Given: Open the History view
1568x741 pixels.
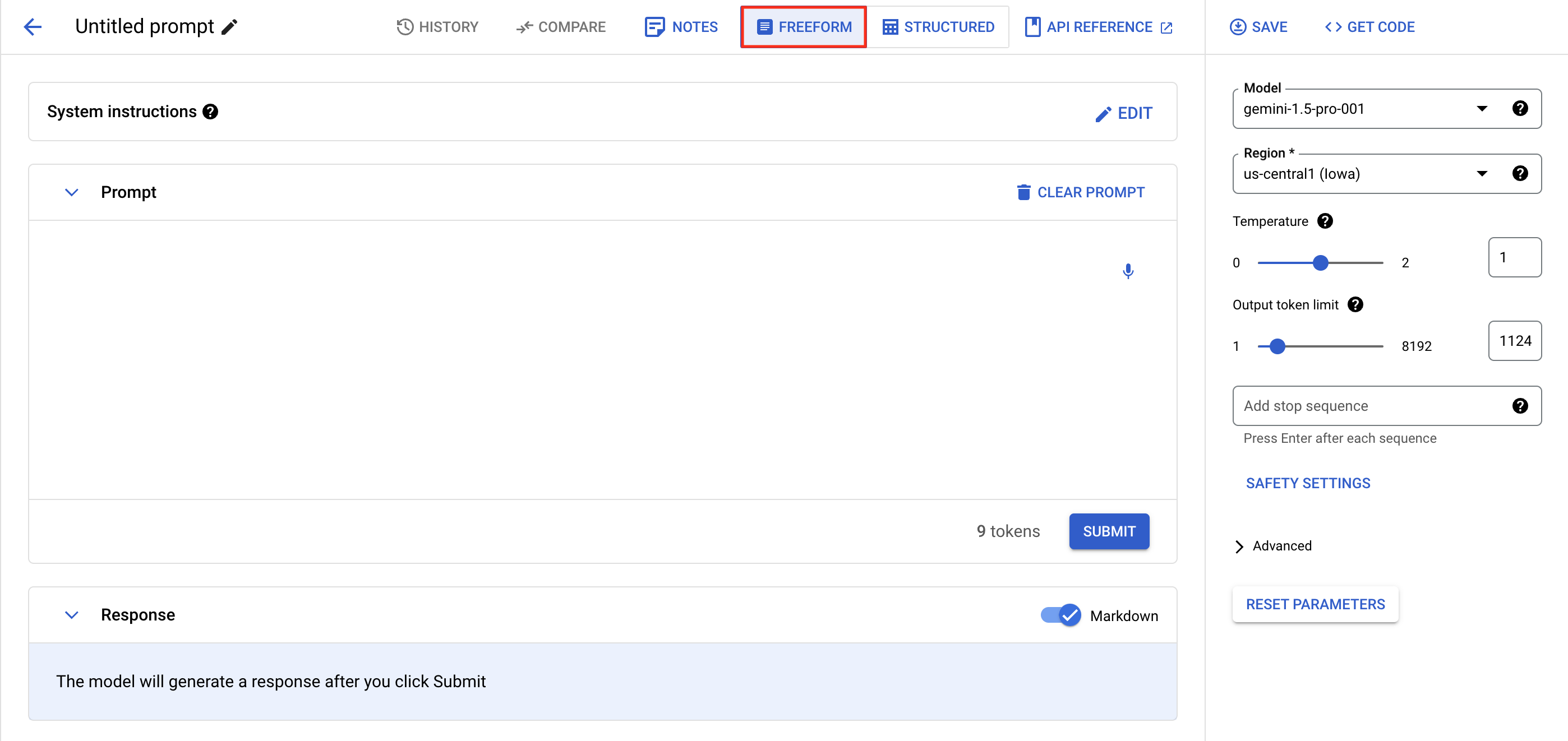Looking at the screenshot, I should point(437,27).
